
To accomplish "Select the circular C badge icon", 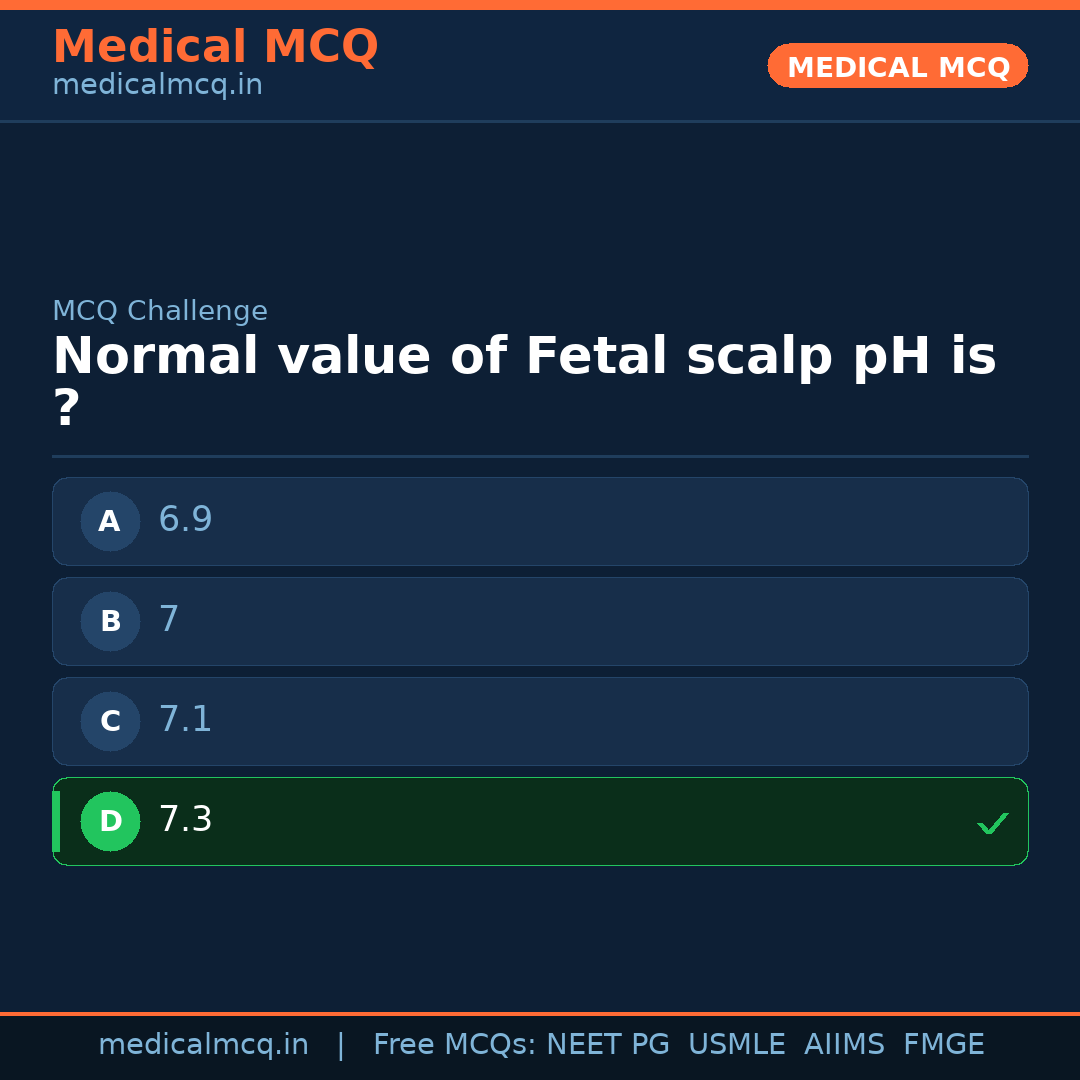I will pos(110,721).
